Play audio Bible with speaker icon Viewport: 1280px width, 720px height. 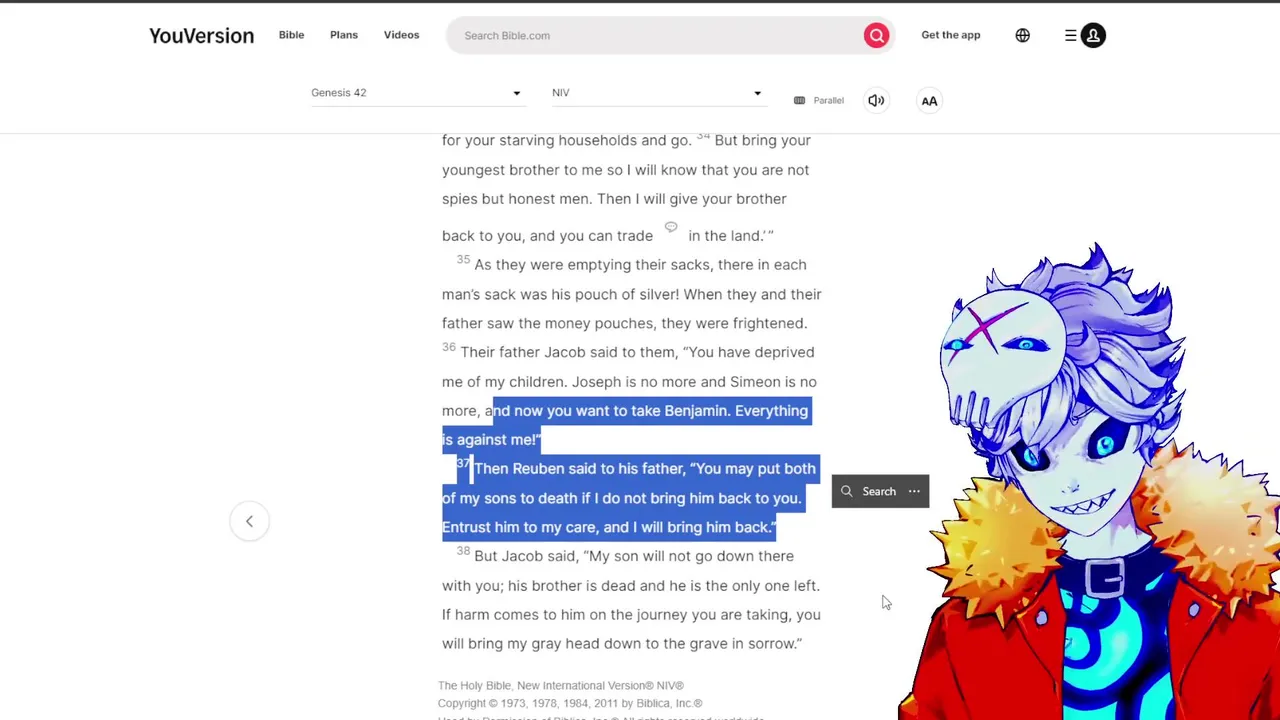click(x=876, y=100)
